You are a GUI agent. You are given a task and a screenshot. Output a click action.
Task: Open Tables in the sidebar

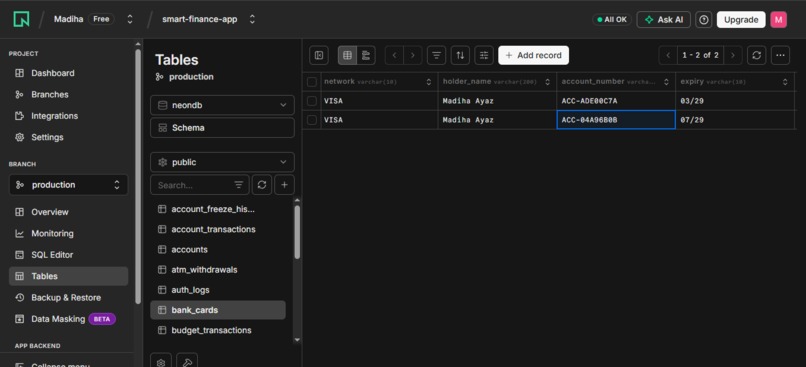68,276
